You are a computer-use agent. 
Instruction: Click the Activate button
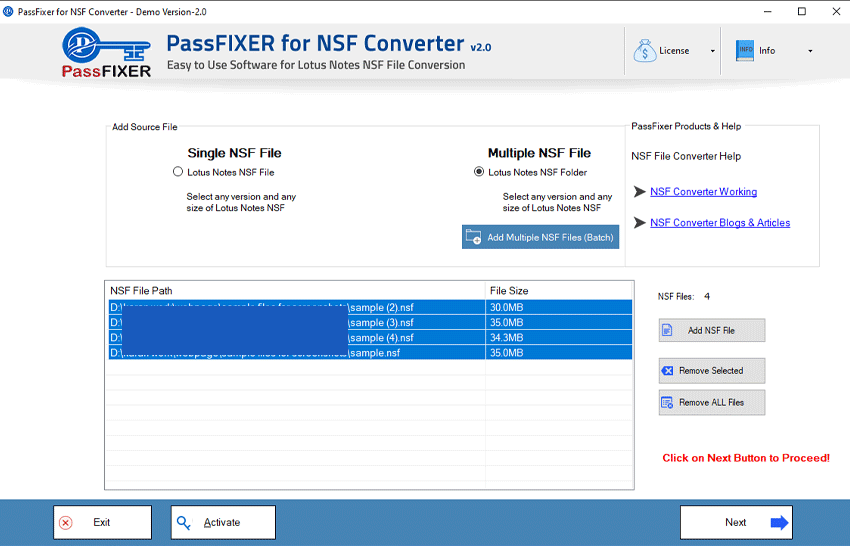click(223, 522)
